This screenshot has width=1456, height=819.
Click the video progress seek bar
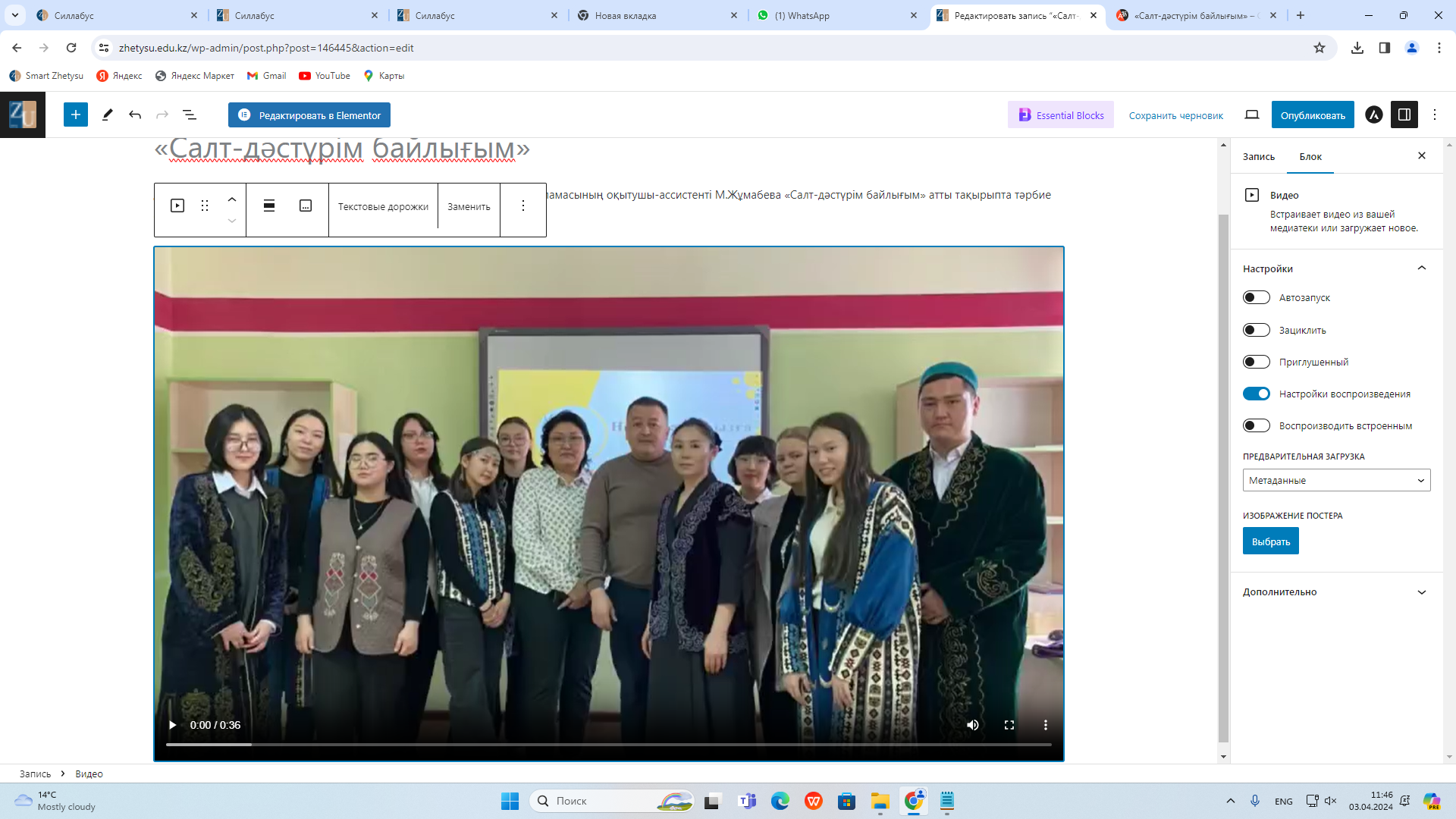tap(608, 745)
